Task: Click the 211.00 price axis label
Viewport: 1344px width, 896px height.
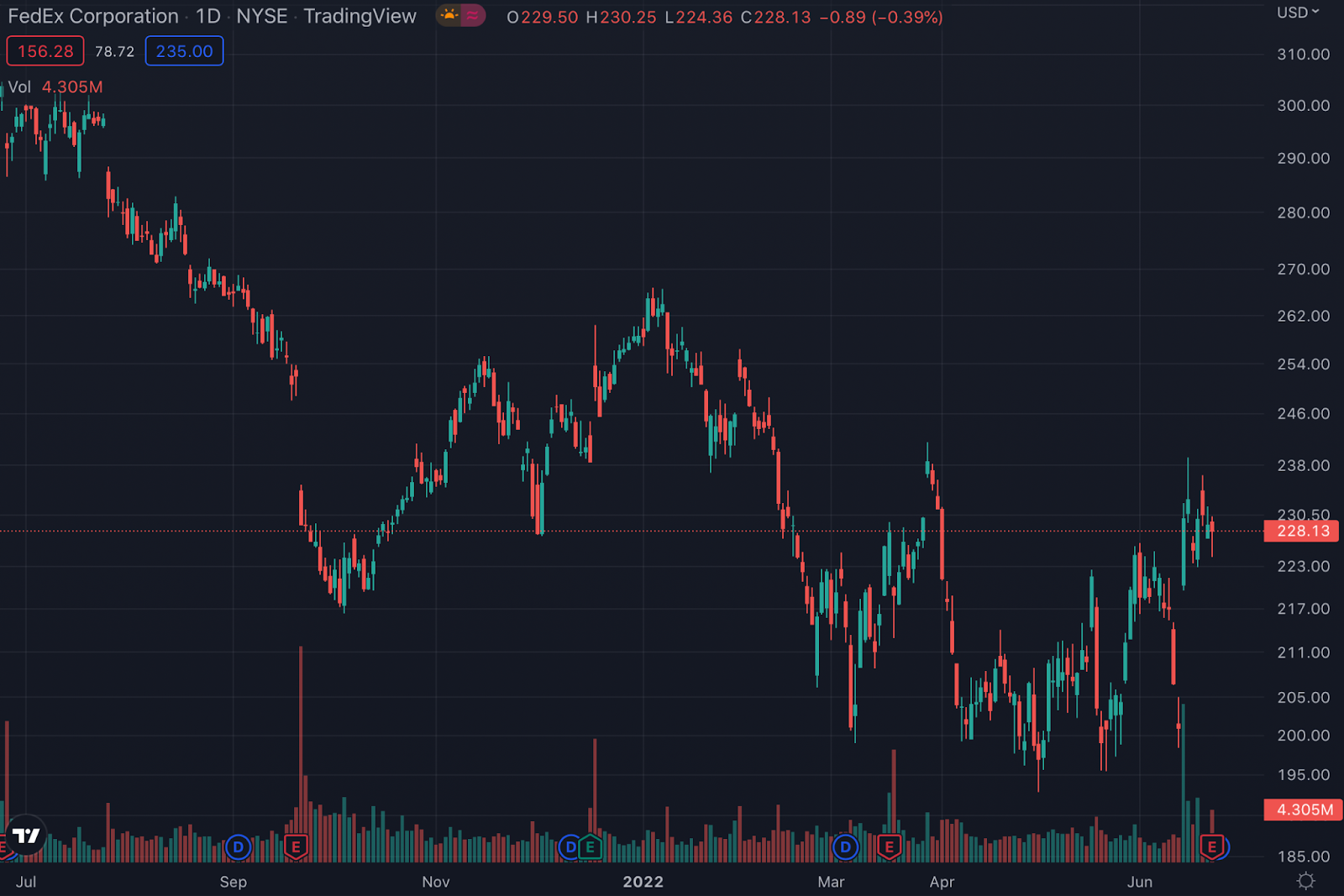Action: tap(1304, 653)
